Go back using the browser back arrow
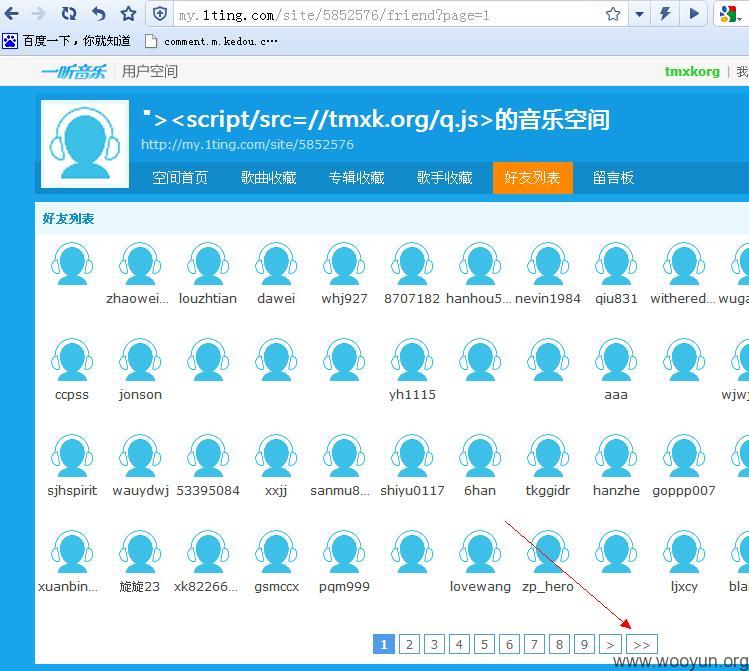Screen dimensions: 749x671 [11, 14]
